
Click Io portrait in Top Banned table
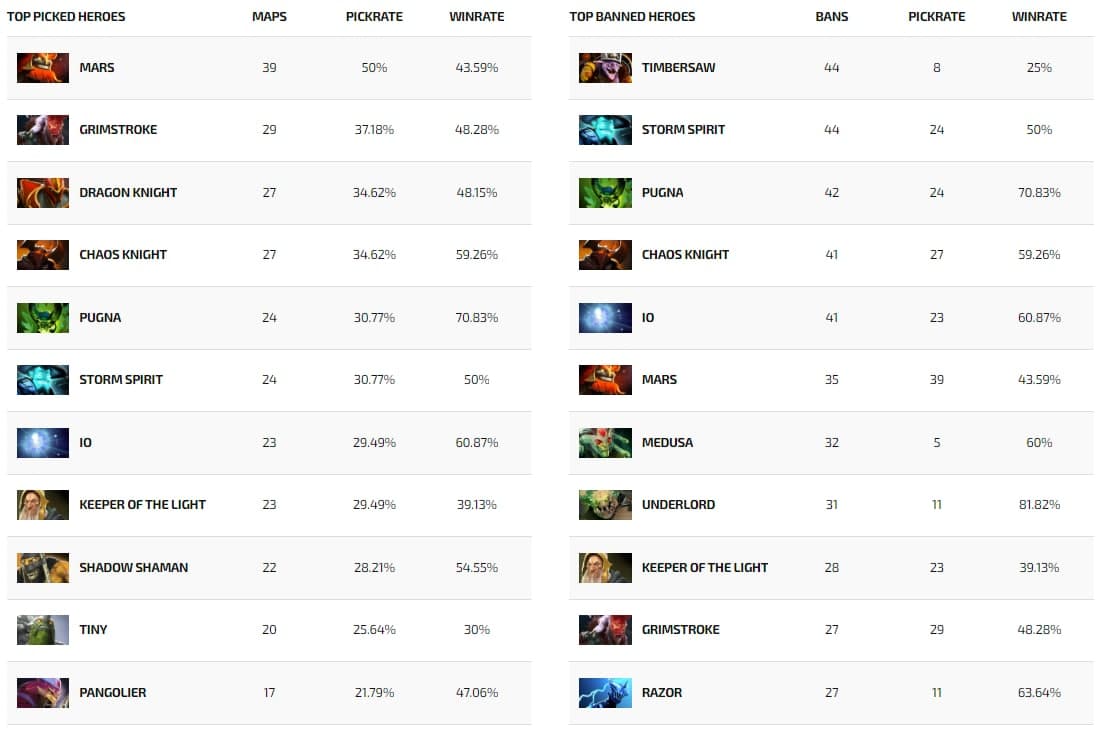605,317
